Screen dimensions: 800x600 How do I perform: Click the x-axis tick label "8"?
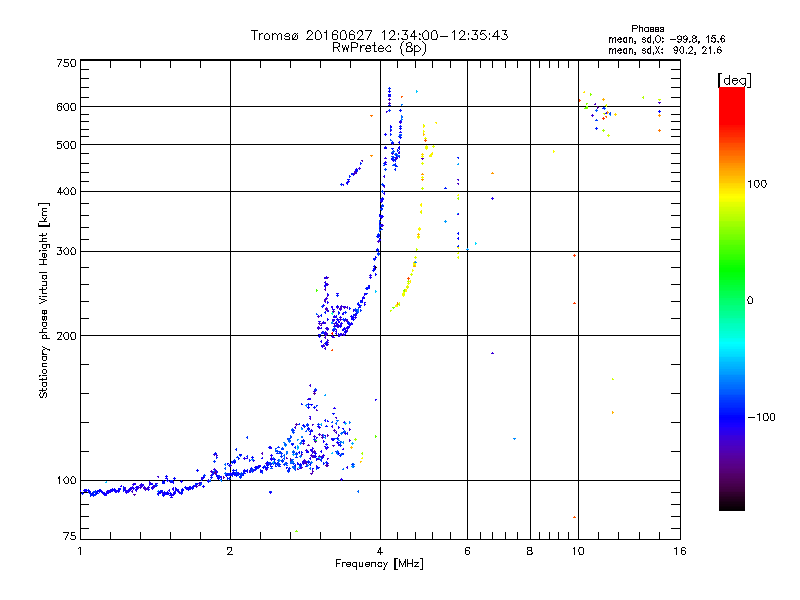coord(530,551)
